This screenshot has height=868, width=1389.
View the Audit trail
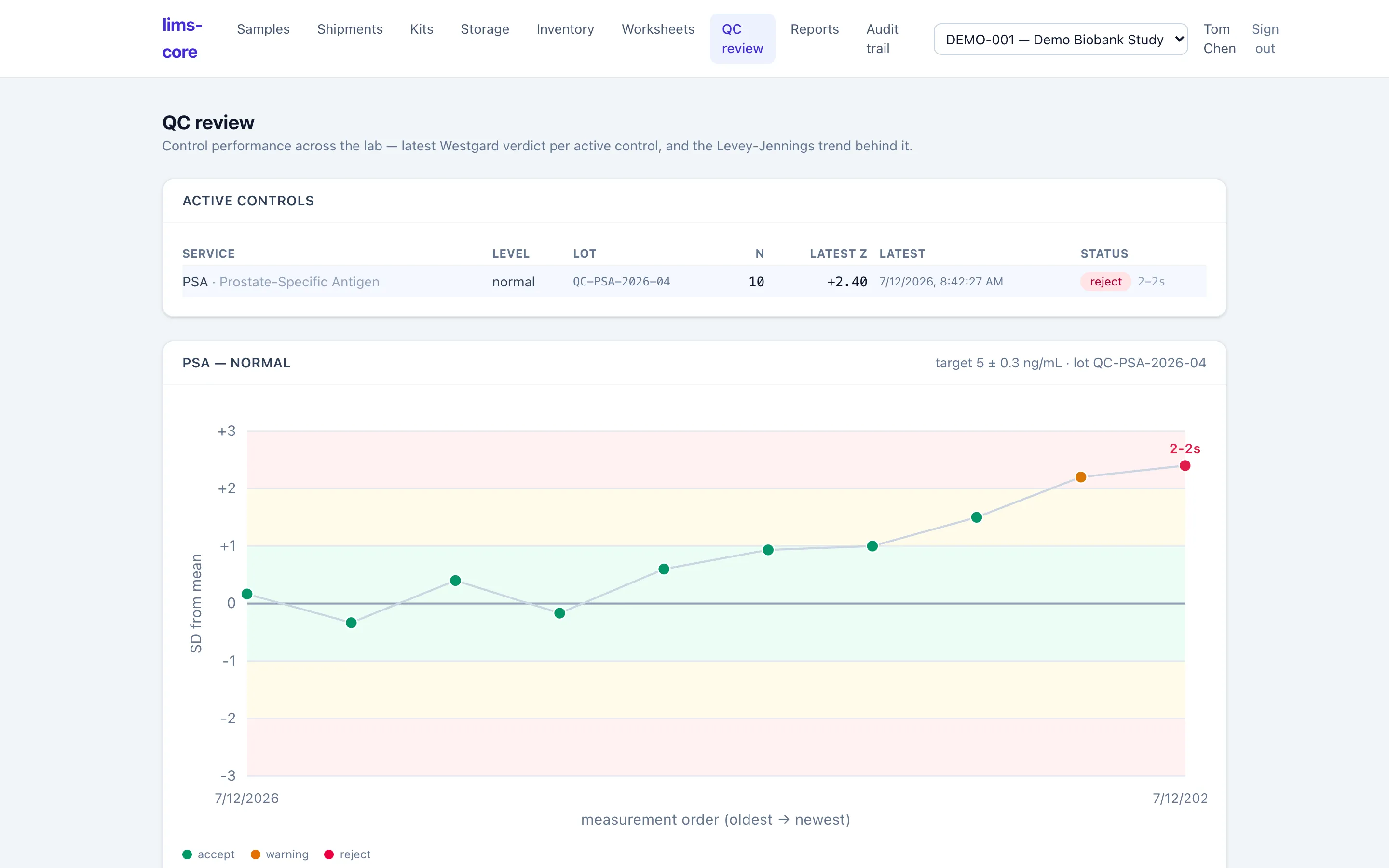(x=882, y=39)
